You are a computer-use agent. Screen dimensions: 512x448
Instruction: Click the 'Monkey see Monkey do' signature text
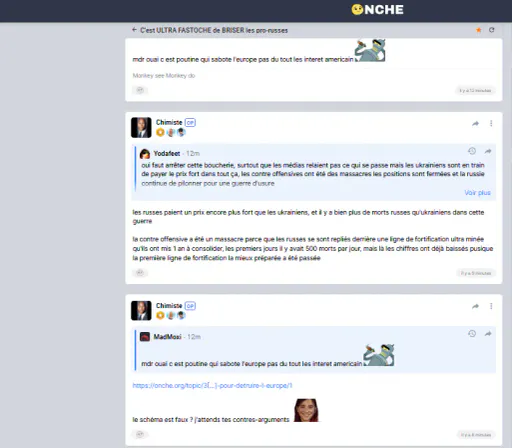[164, 76]
